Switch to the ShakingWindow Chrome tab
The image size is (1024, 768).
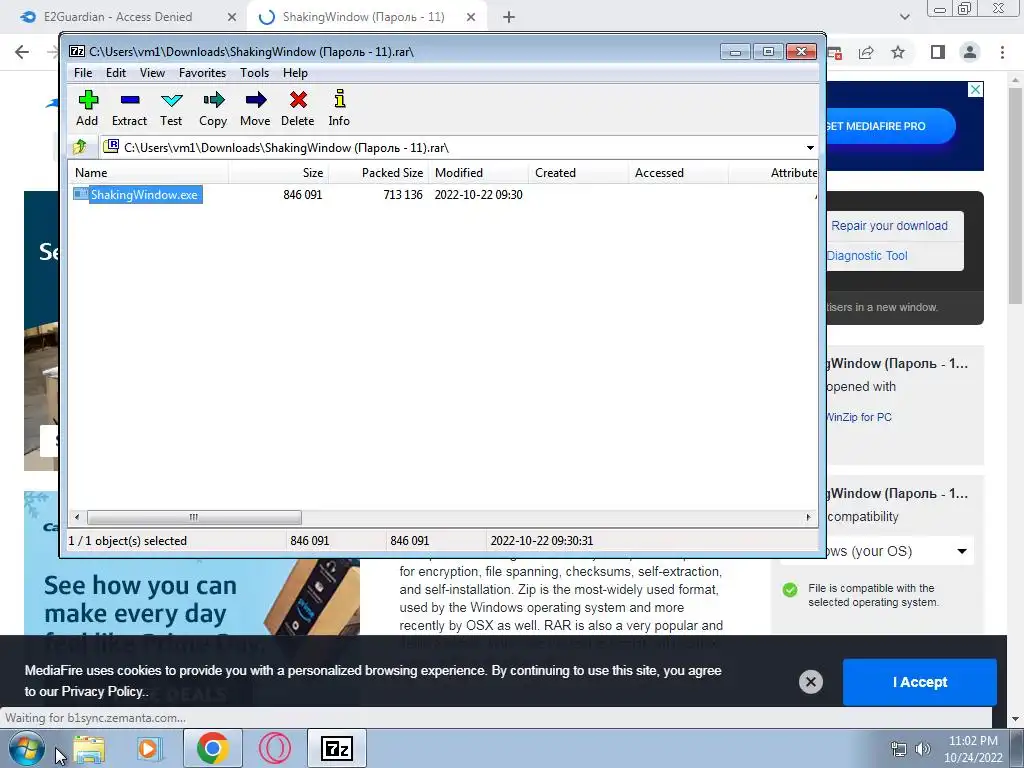point(364,17)
